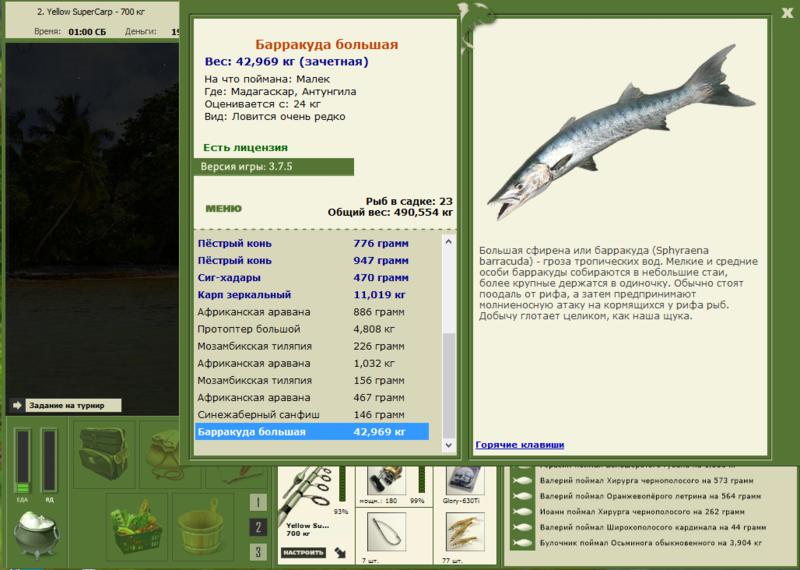800x570 pixels.
Task: Click the НАСТРОИТЬ button under the rod
Action: coord(303,553)
